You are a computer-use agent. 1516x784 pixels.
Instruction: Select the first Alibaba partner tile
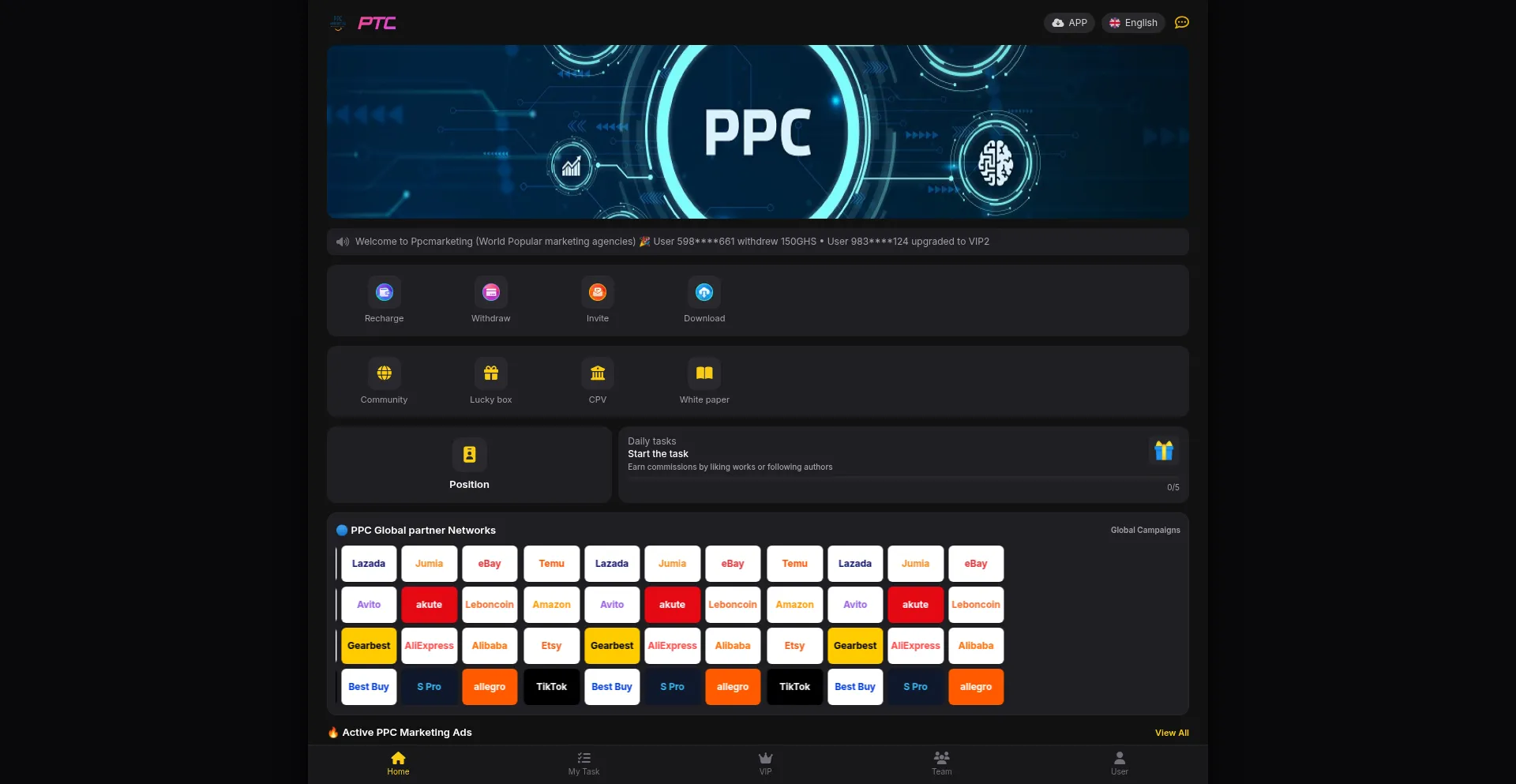pos(490,646)
